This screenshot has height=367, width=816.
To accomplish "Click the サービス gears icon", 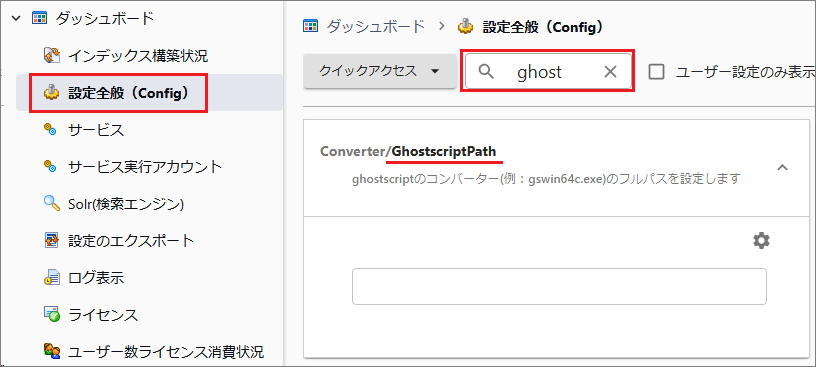I will click(50, 130).
